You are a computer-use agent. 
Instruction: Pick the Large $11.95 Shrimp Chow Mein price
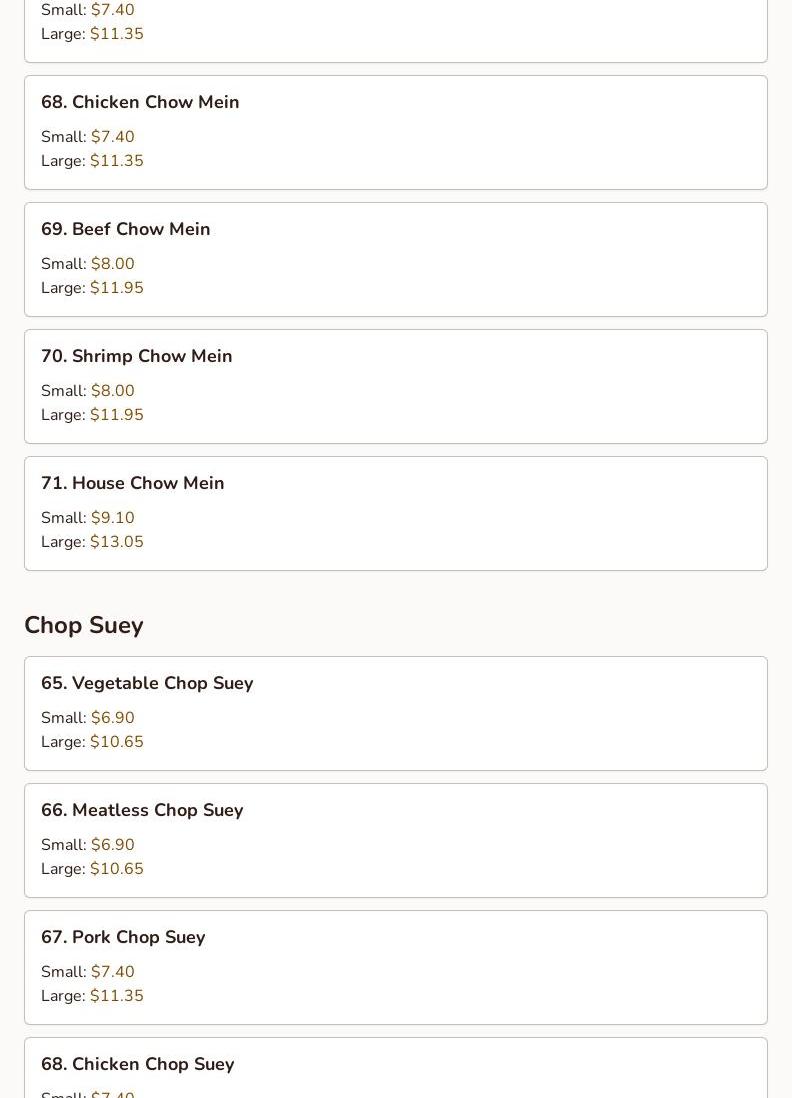click(92, 415)
